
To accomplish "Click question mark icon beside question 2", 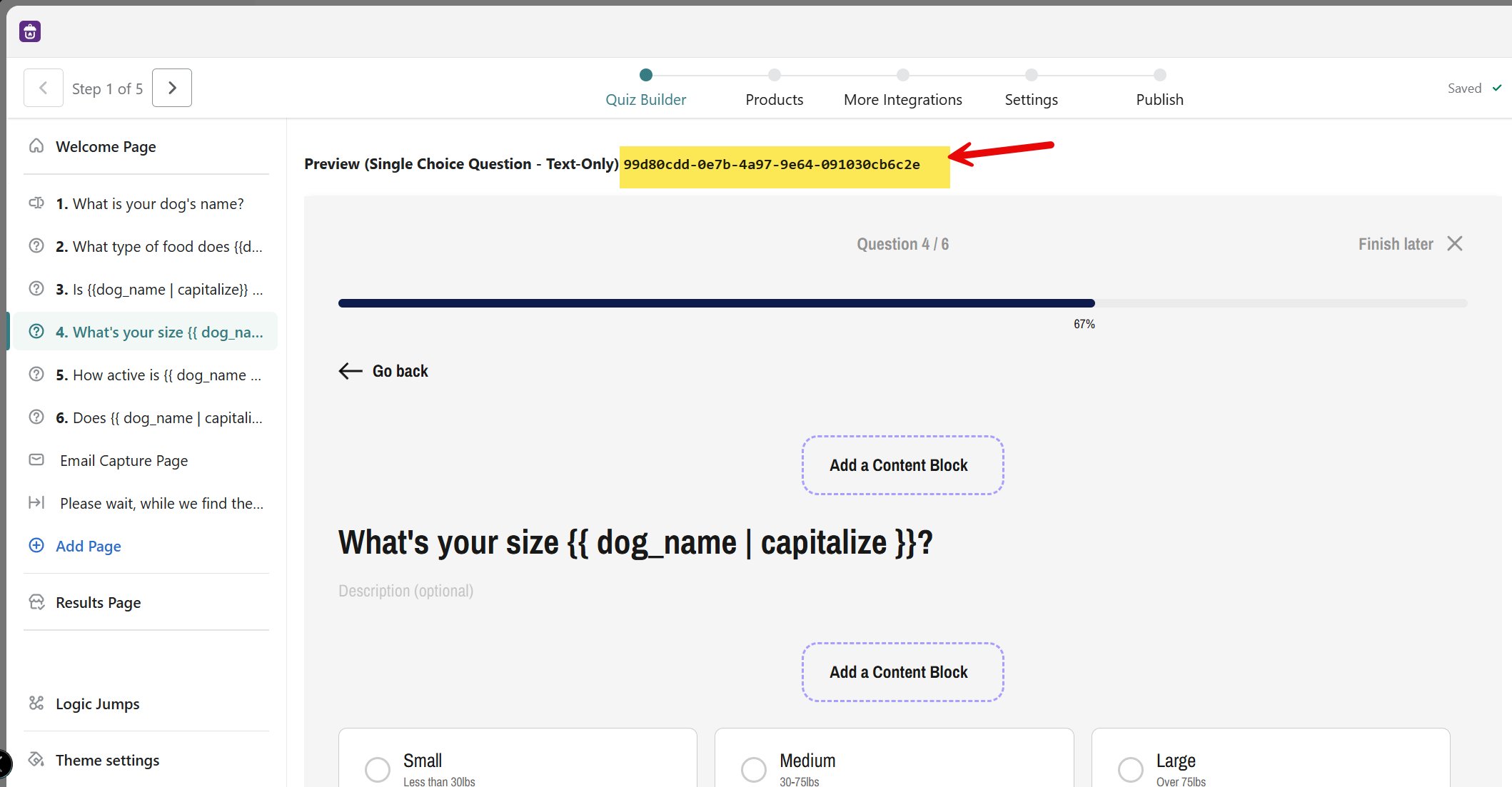I will tap(36, 246).
